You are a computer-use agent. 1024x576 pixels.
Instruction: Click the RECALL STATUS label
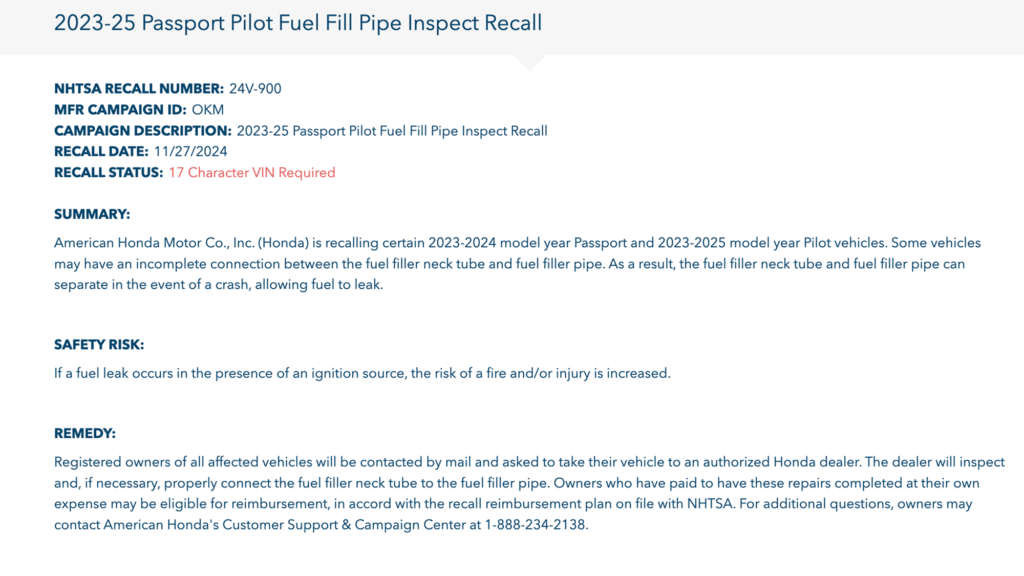tap(108, 172)
